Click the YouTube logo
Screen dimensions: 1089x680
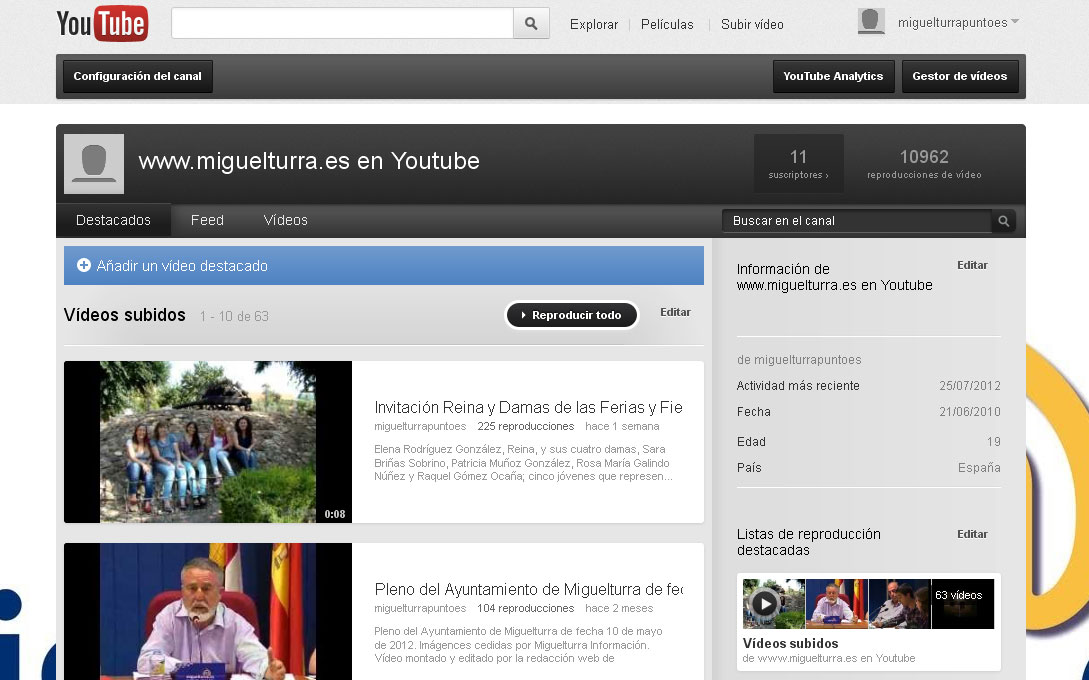pyautogui.click(x=103, y=24)
